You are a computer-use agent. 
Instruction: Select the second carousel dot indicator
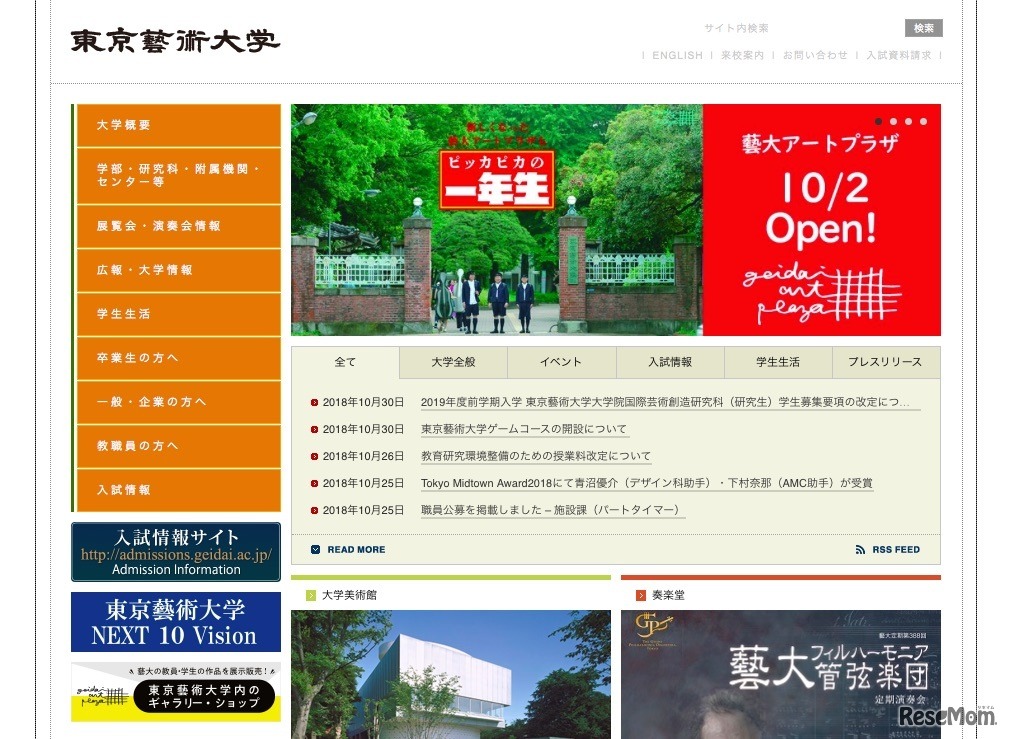893,121
